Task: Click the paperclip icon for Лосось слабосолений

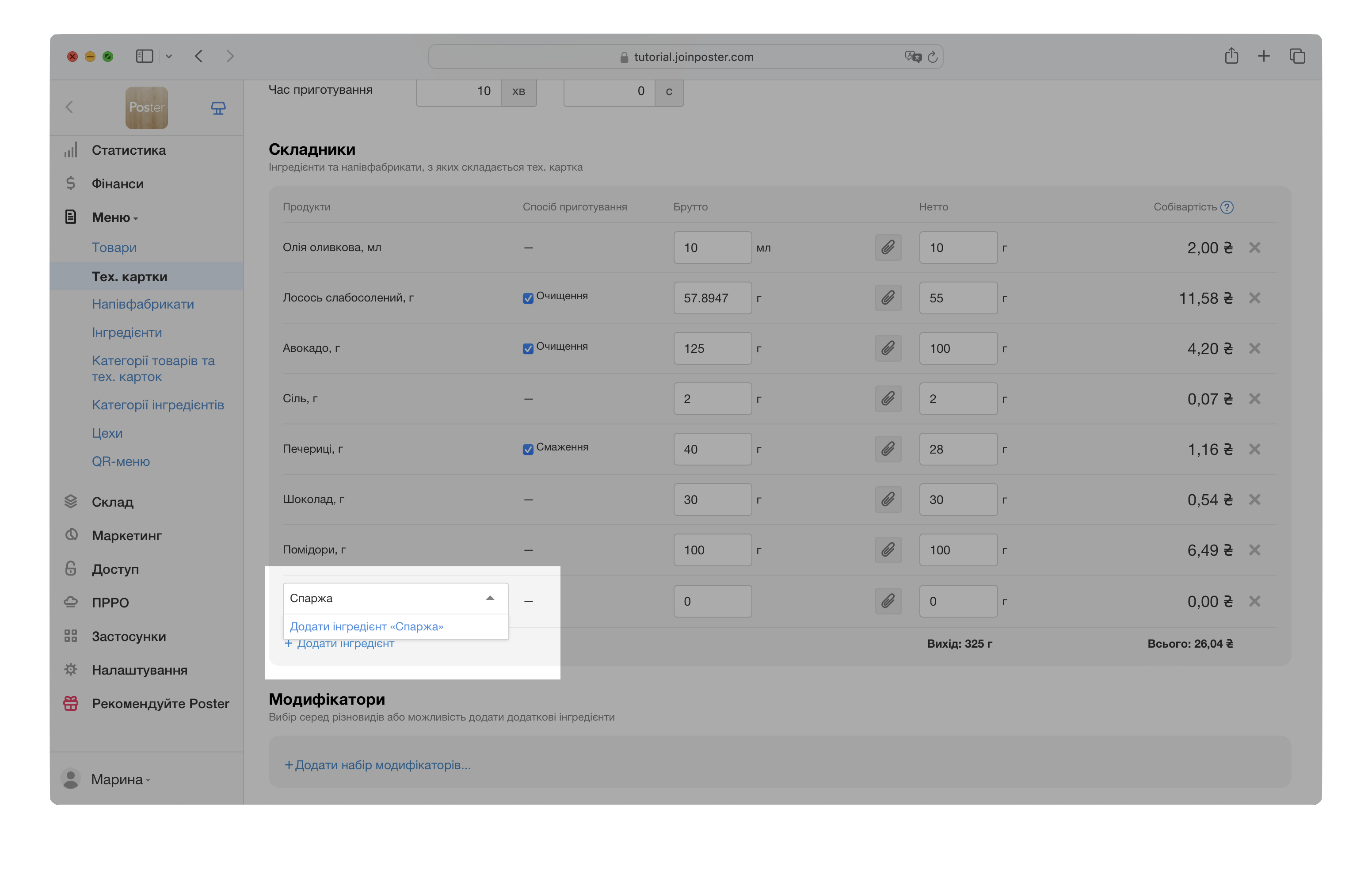Action: pyautogui.click(x=888, y=298)
